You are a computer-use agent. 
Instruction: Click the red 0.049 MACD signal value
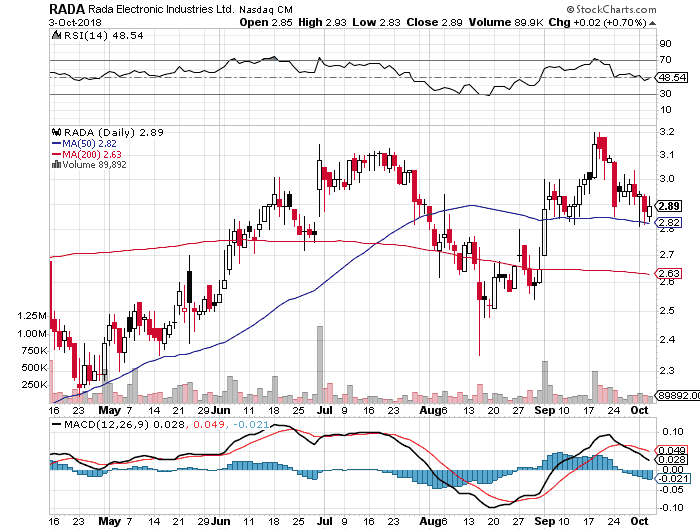[208, 424]
